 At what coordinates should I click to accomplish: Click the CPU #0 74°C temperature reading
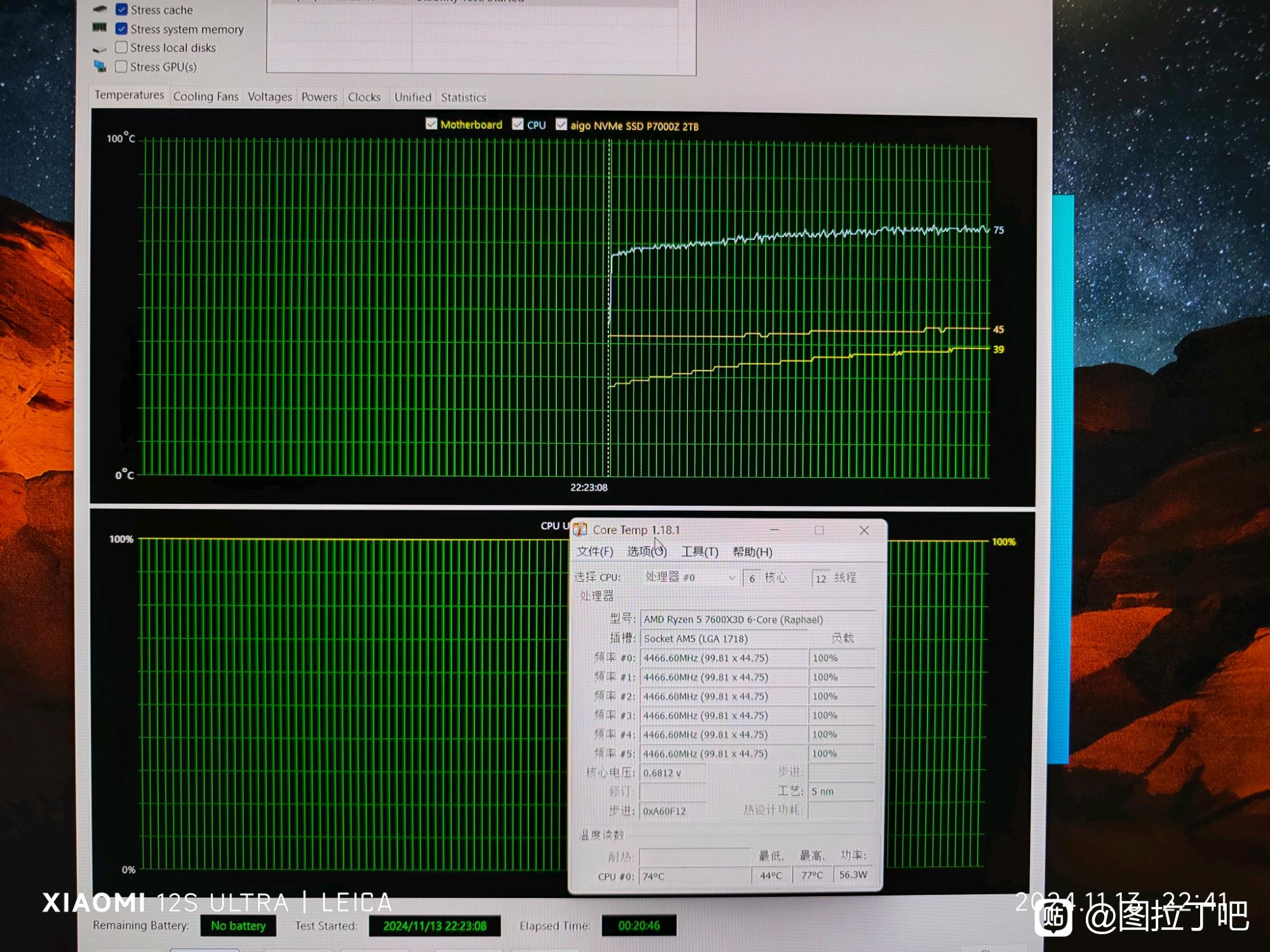695,876
